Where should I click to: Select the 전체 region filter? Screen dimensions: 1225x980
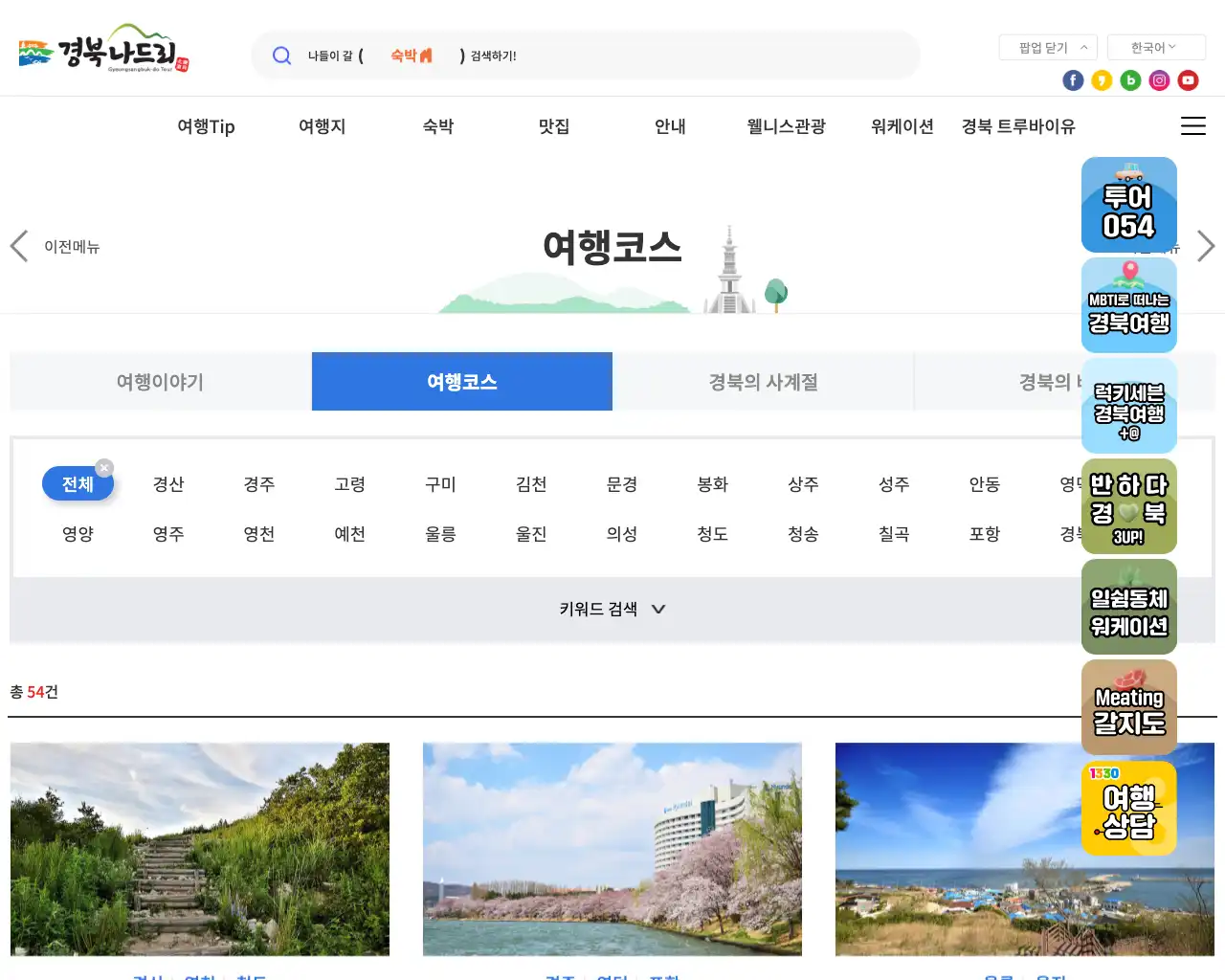click(78, 484)
